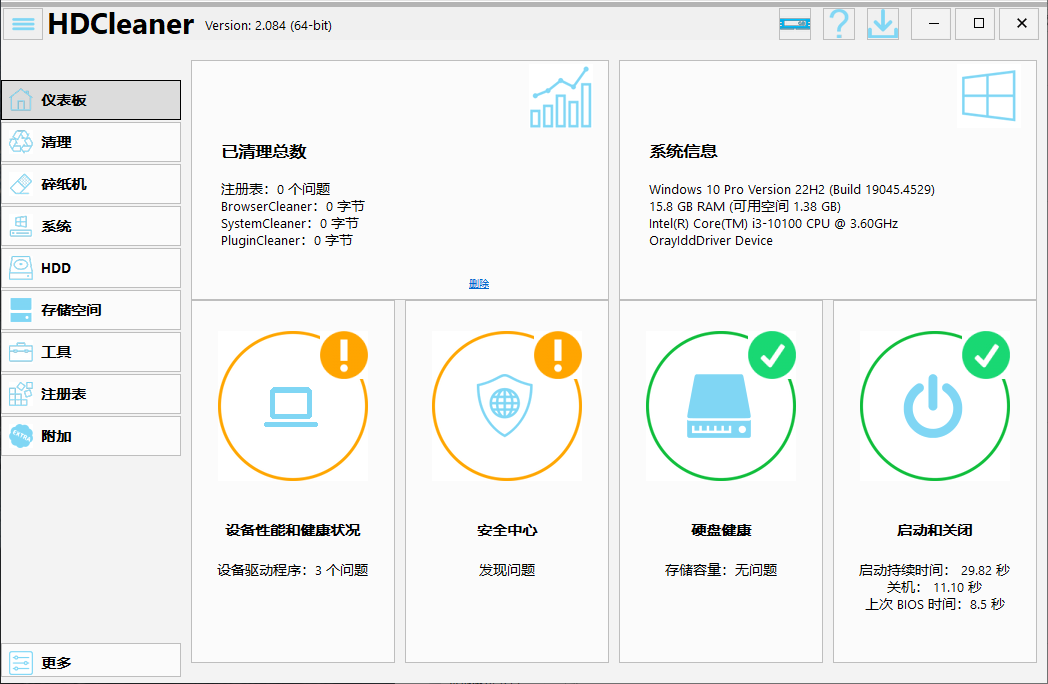Viewport: 1048px width, 684px height.
Task: Open the hamburger menu
Action: click(23, 24)
